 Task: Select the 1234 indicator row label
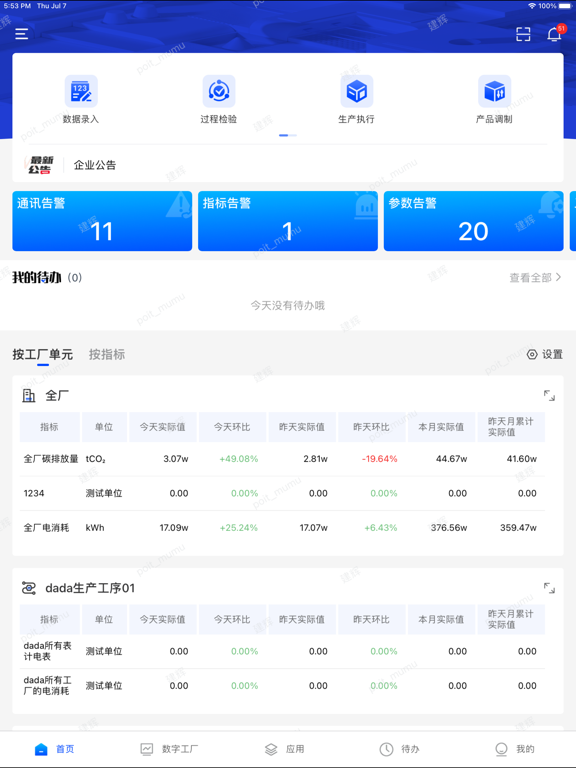pyautogui.click(x=34, y=493)
